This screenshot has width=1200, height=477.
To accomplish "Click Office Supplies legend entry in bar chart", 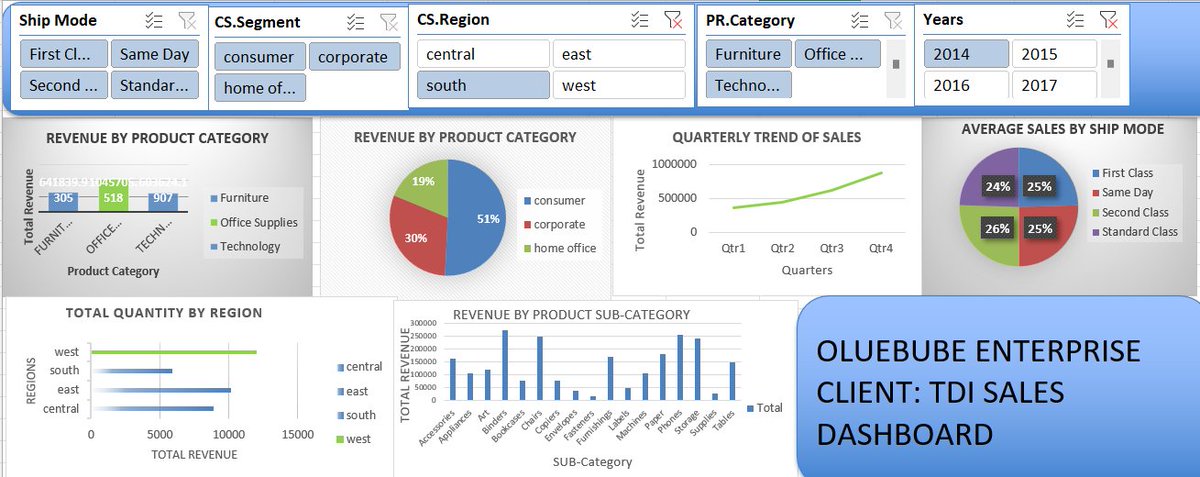I will coord(252,222).
